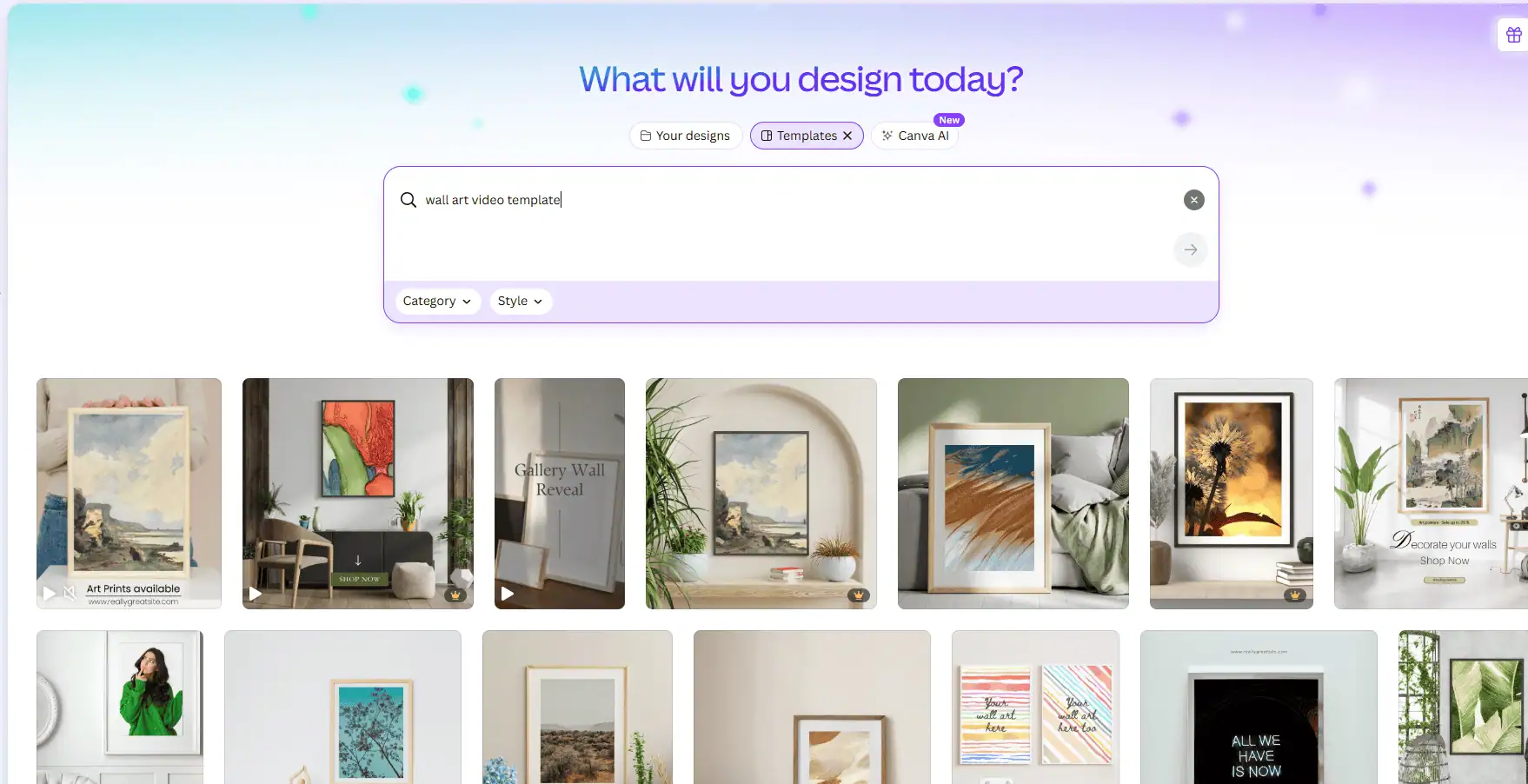This screenshot has height=784, width=1528.
Task: Open the Style dropdown
Action: click(x=521, y=301)
